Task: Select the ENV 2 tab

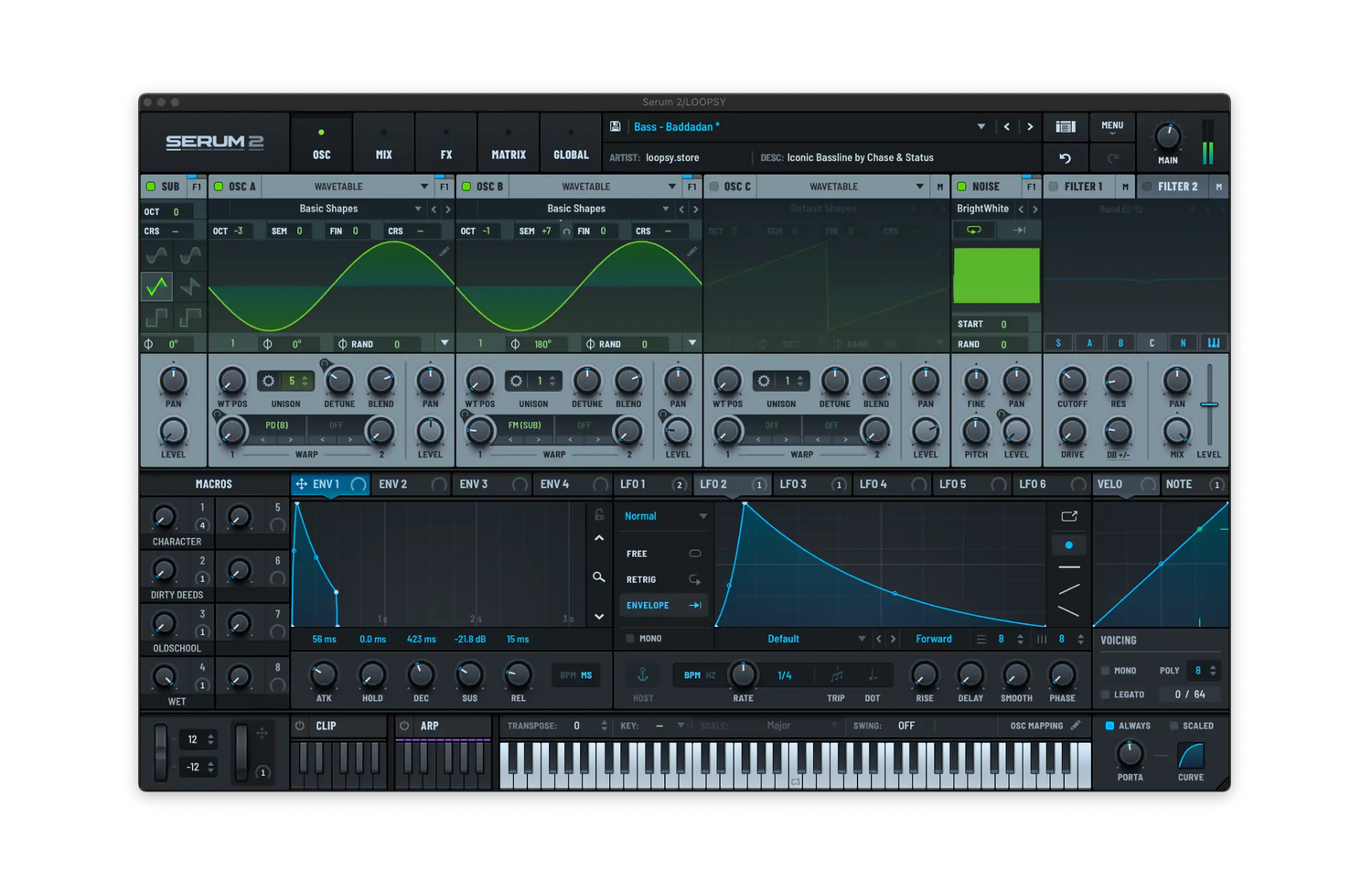Action: click(x=413, y=484)
